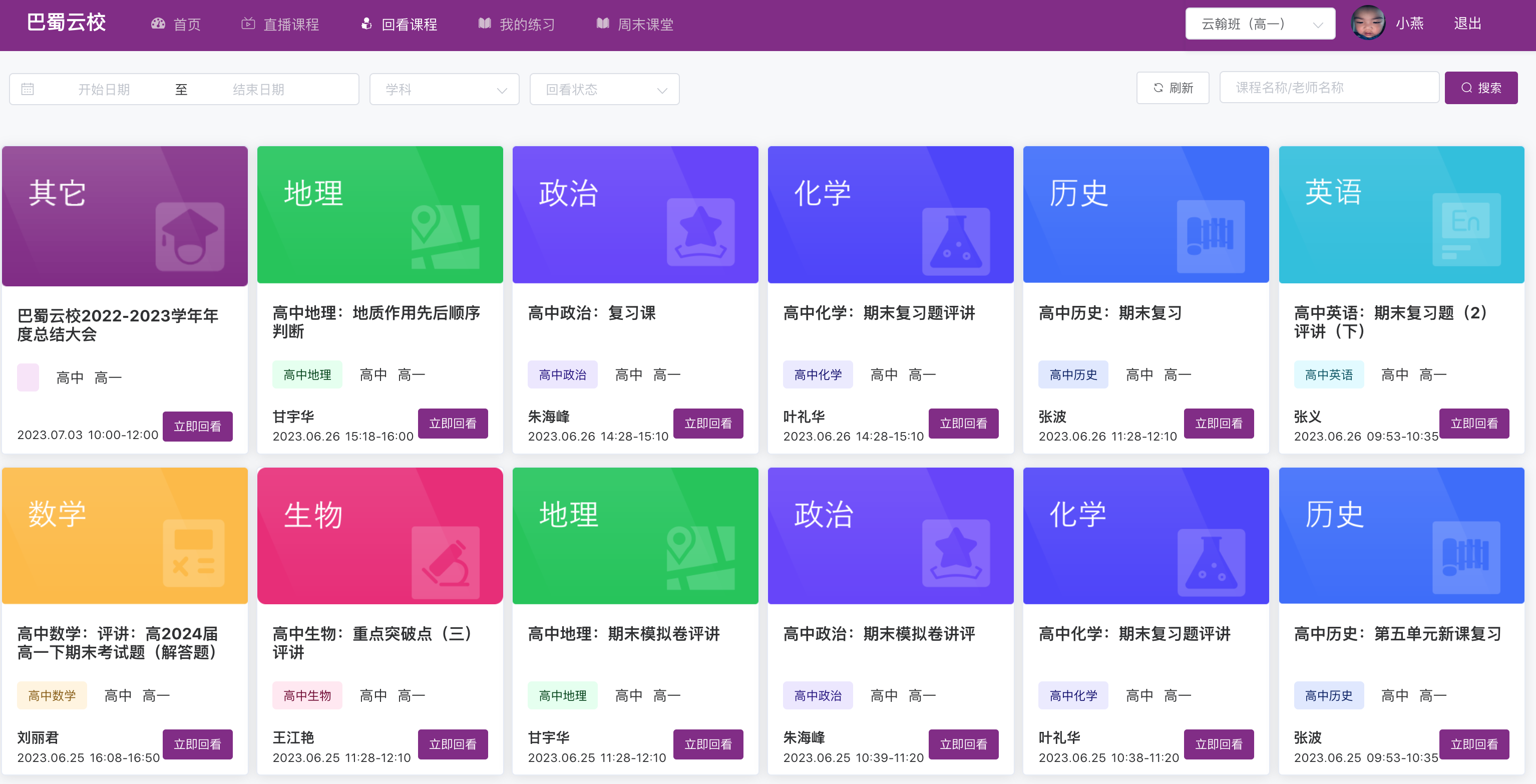Viewport: 1536px width, 784px height.
Task: Click the En icon on 英语 card
Action: [1466, 229]
